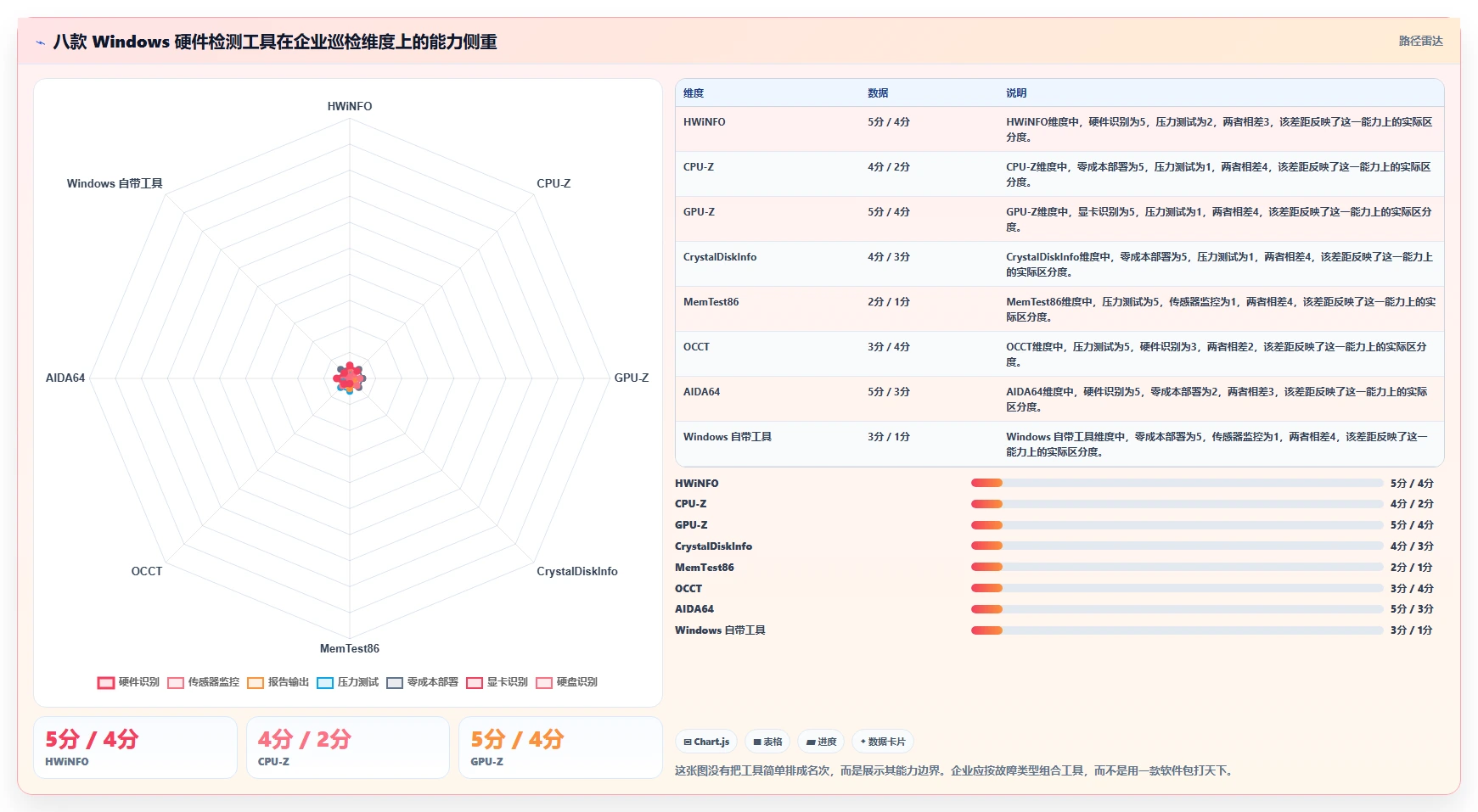Screen dimensions: 1478x812
Task: Toggle the 显卡识别 legend item
Action: [x=497, y=682]
